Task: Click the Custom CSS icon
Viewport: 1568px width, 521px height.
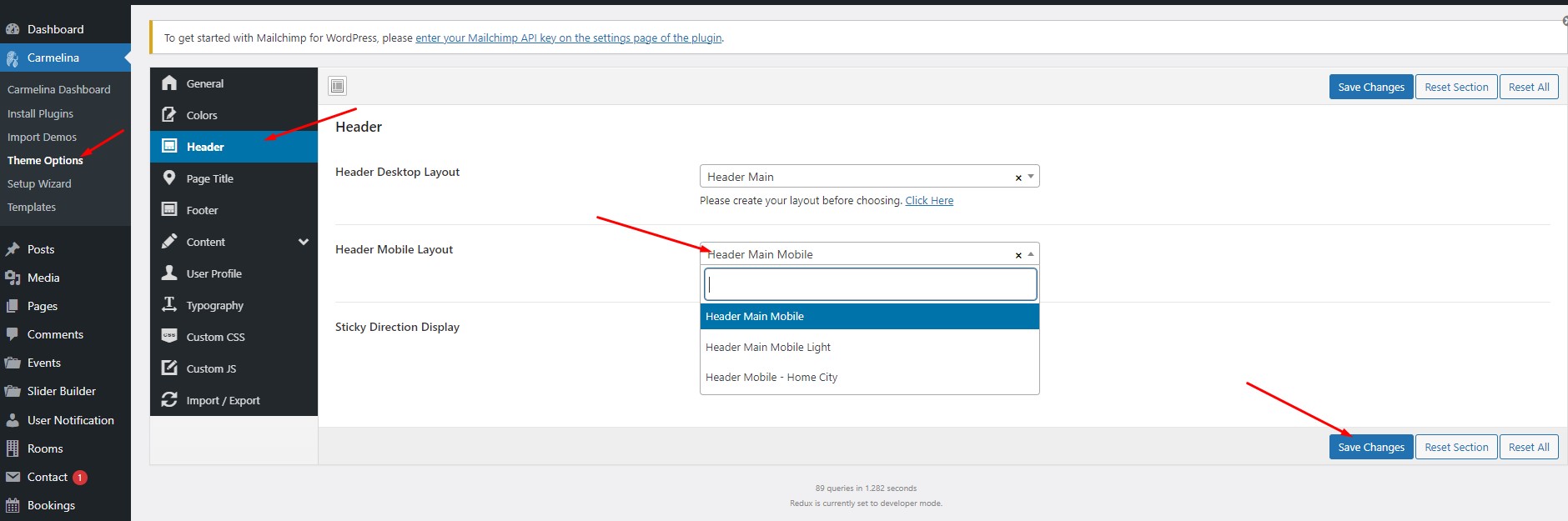Action: [x=169, y=336]
